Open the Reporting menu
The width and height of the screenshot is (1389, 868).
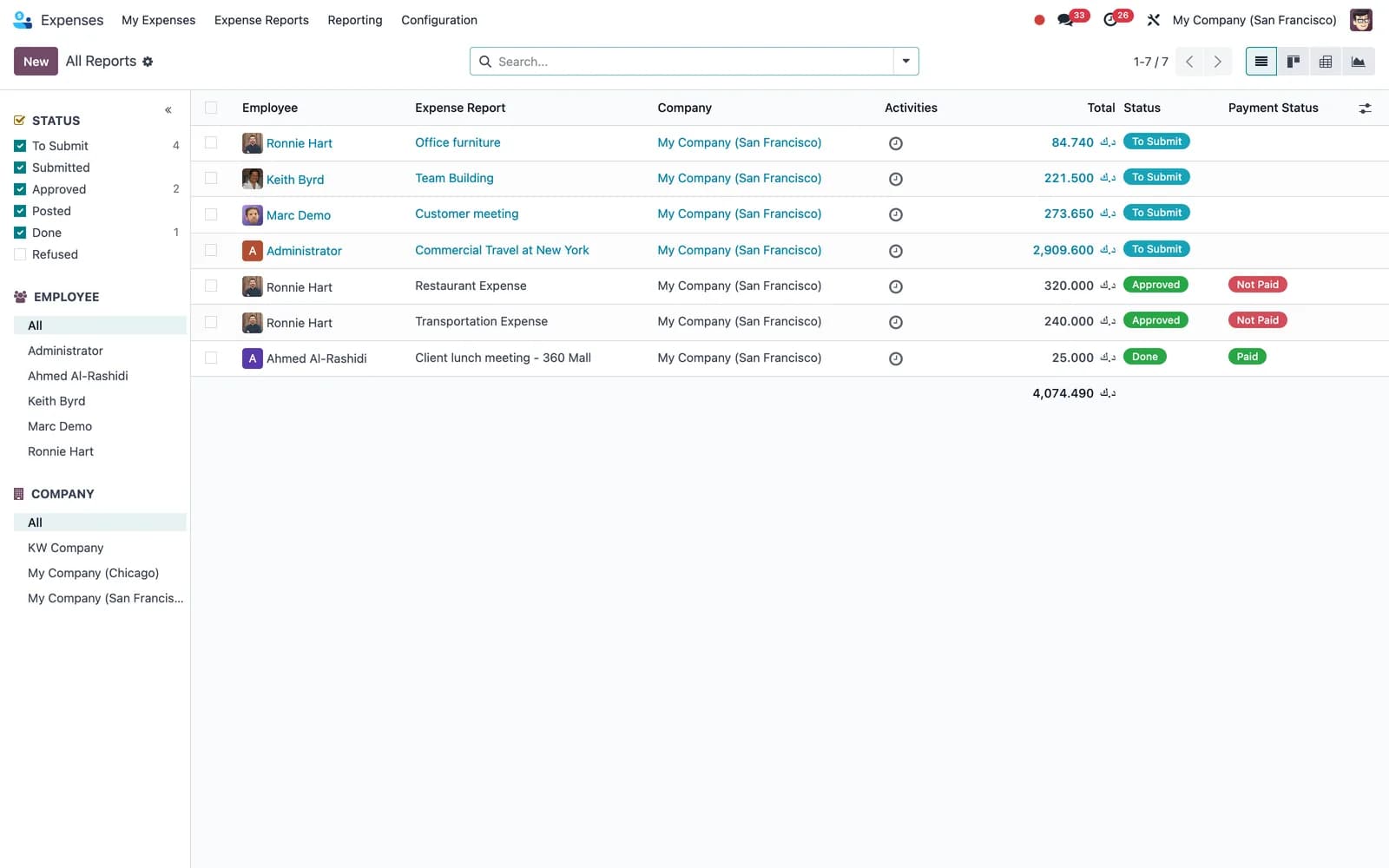click(x=355, y=20)
